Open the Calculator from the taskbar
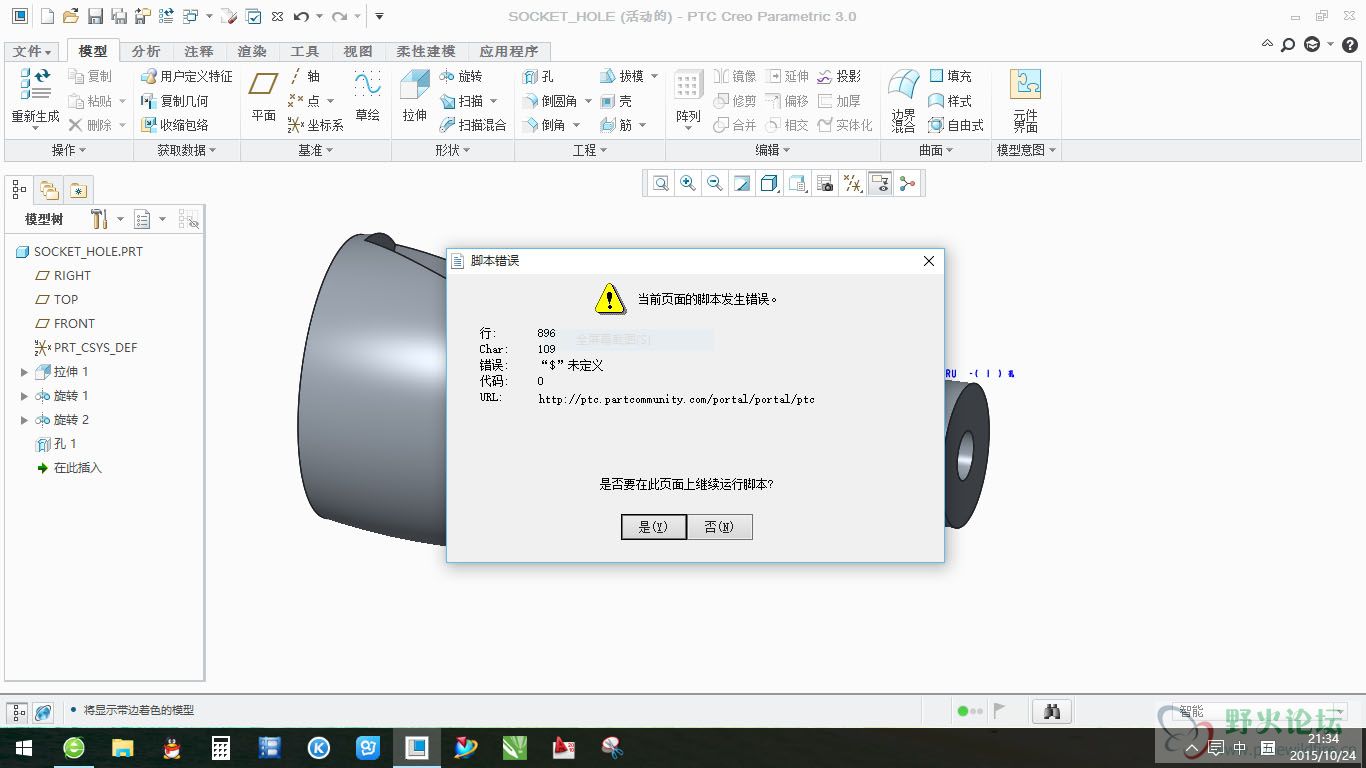1366x768 pixels. point(220,748)
